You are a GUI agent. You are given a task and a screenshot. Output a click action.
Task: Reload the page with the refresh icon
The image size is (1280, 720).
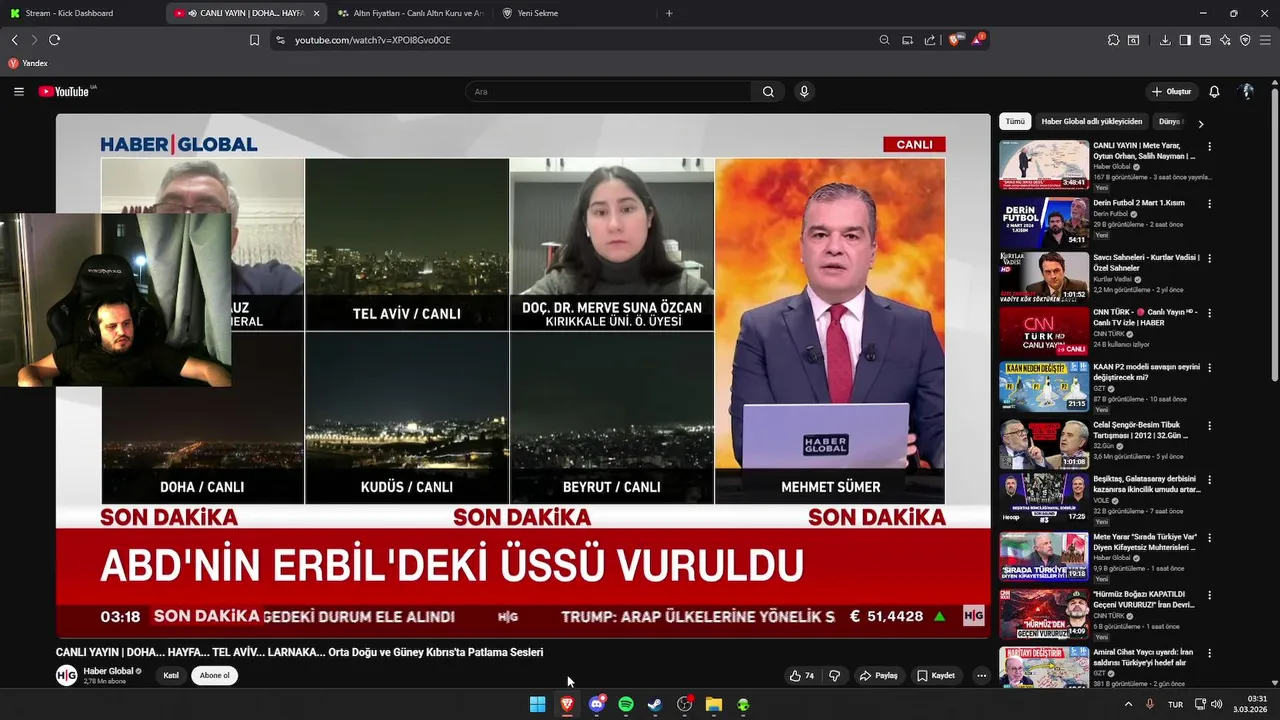coord(54,40)
